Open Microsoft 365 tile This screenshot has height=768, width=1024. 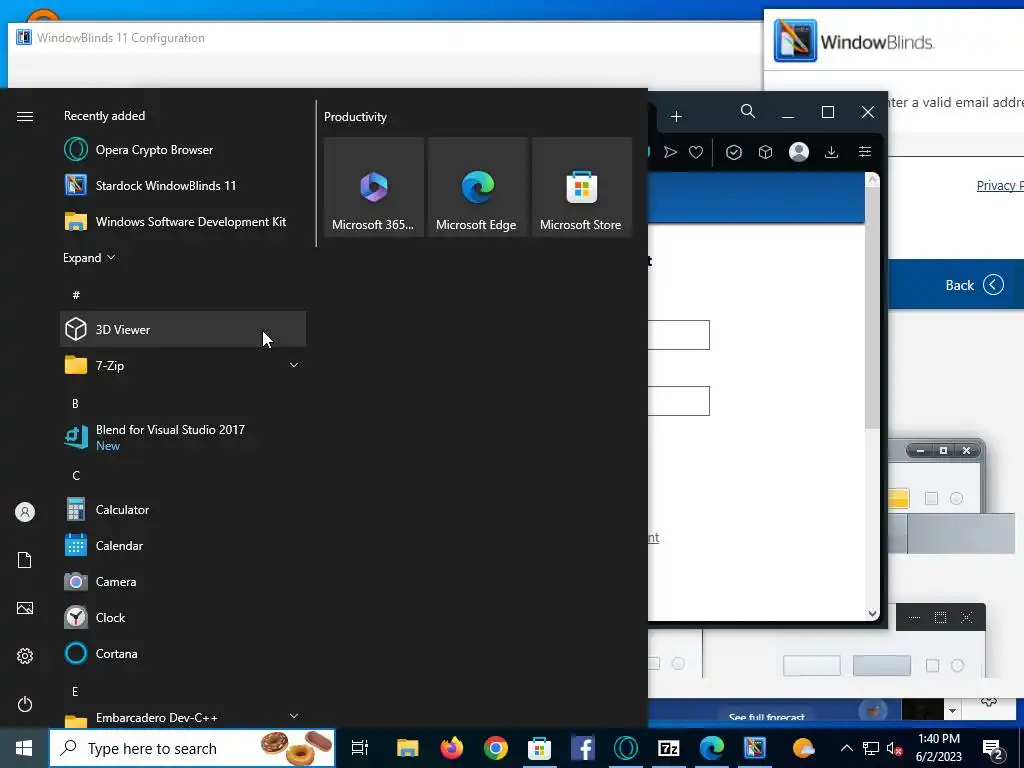coord(374,187)
